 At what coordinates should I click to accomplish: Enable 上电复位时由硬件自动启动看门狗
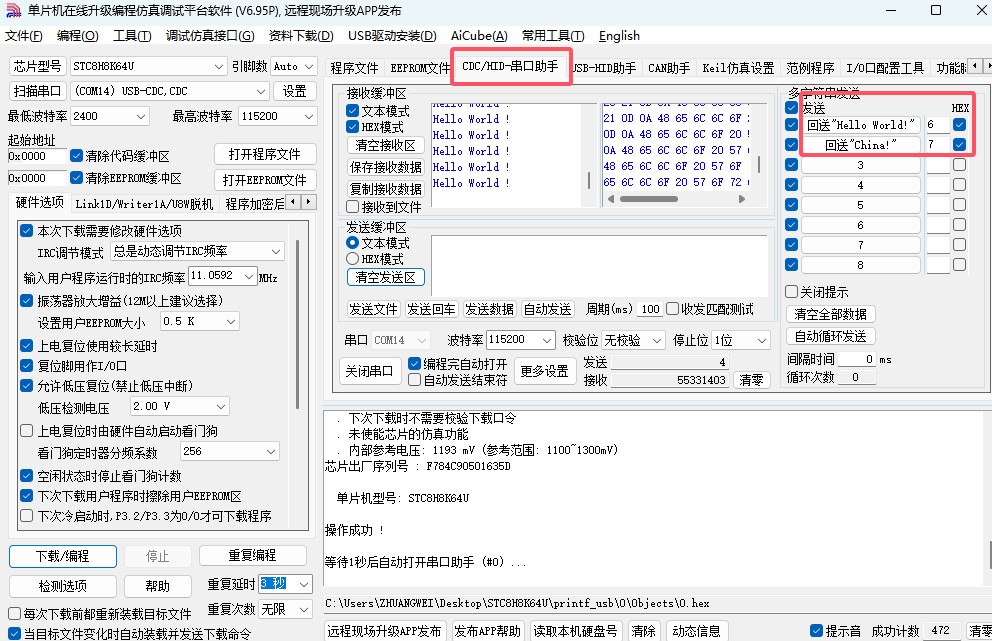click(x=27, y=431)
